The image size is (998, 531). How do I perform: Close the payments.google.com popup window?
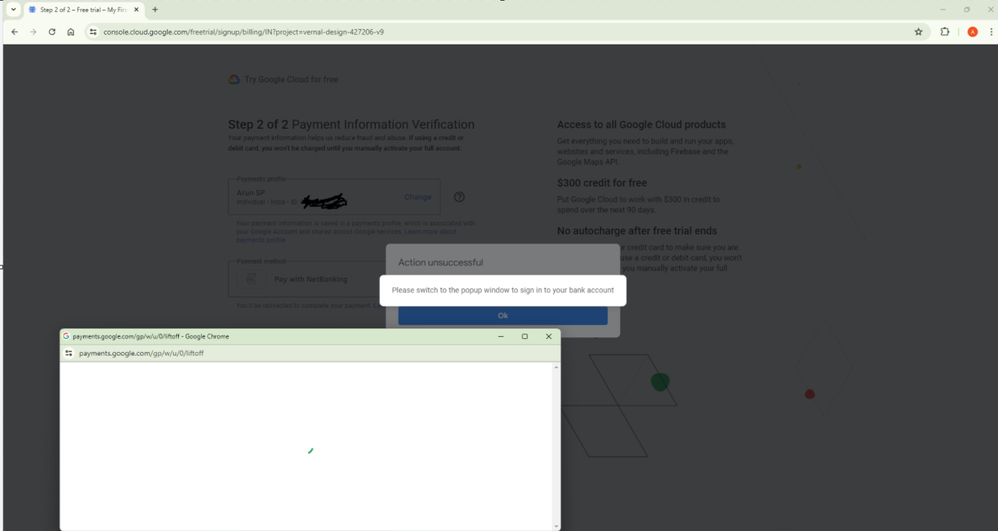549,336
